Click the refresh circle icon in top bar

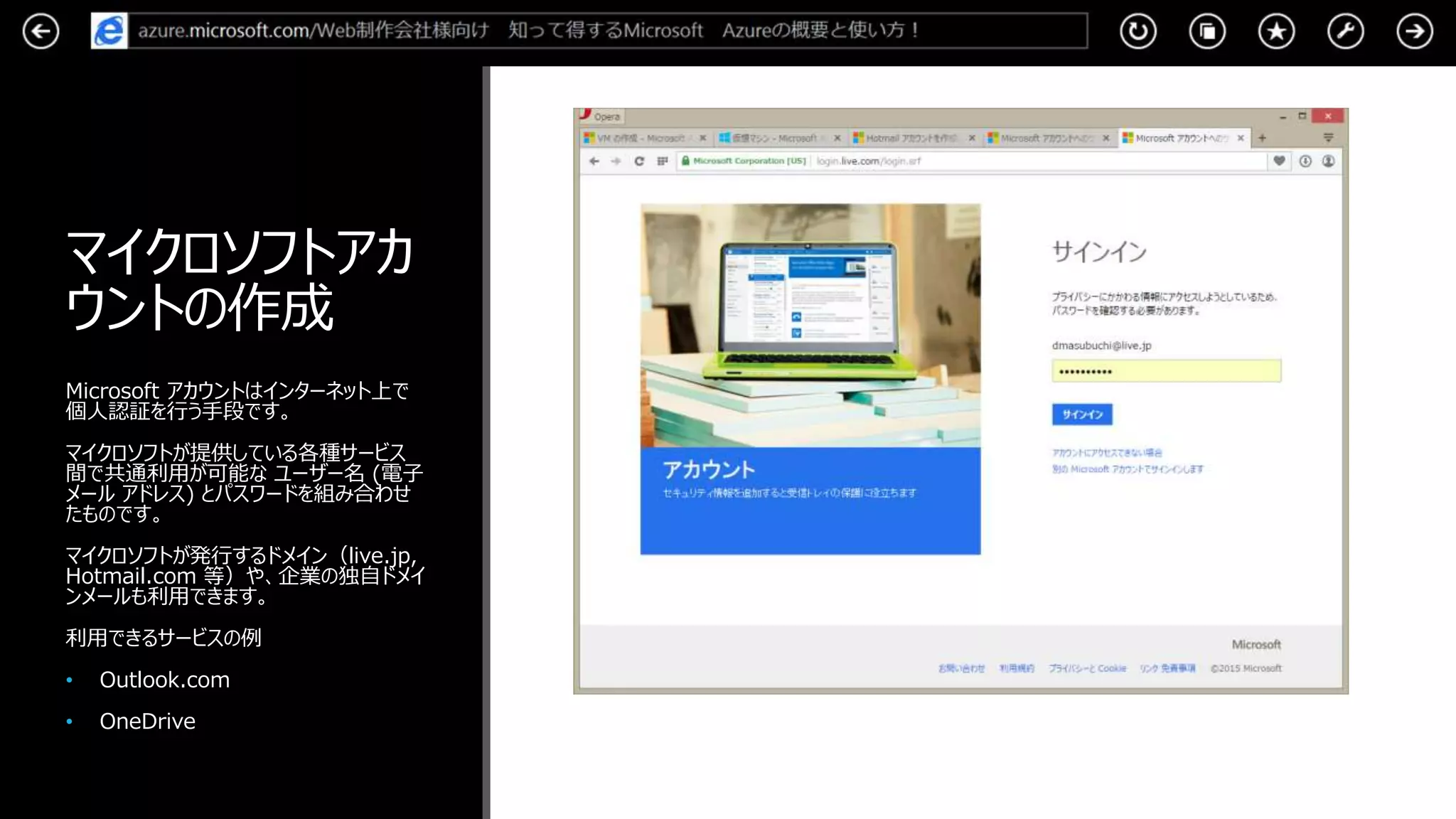tap(1138, 31)
